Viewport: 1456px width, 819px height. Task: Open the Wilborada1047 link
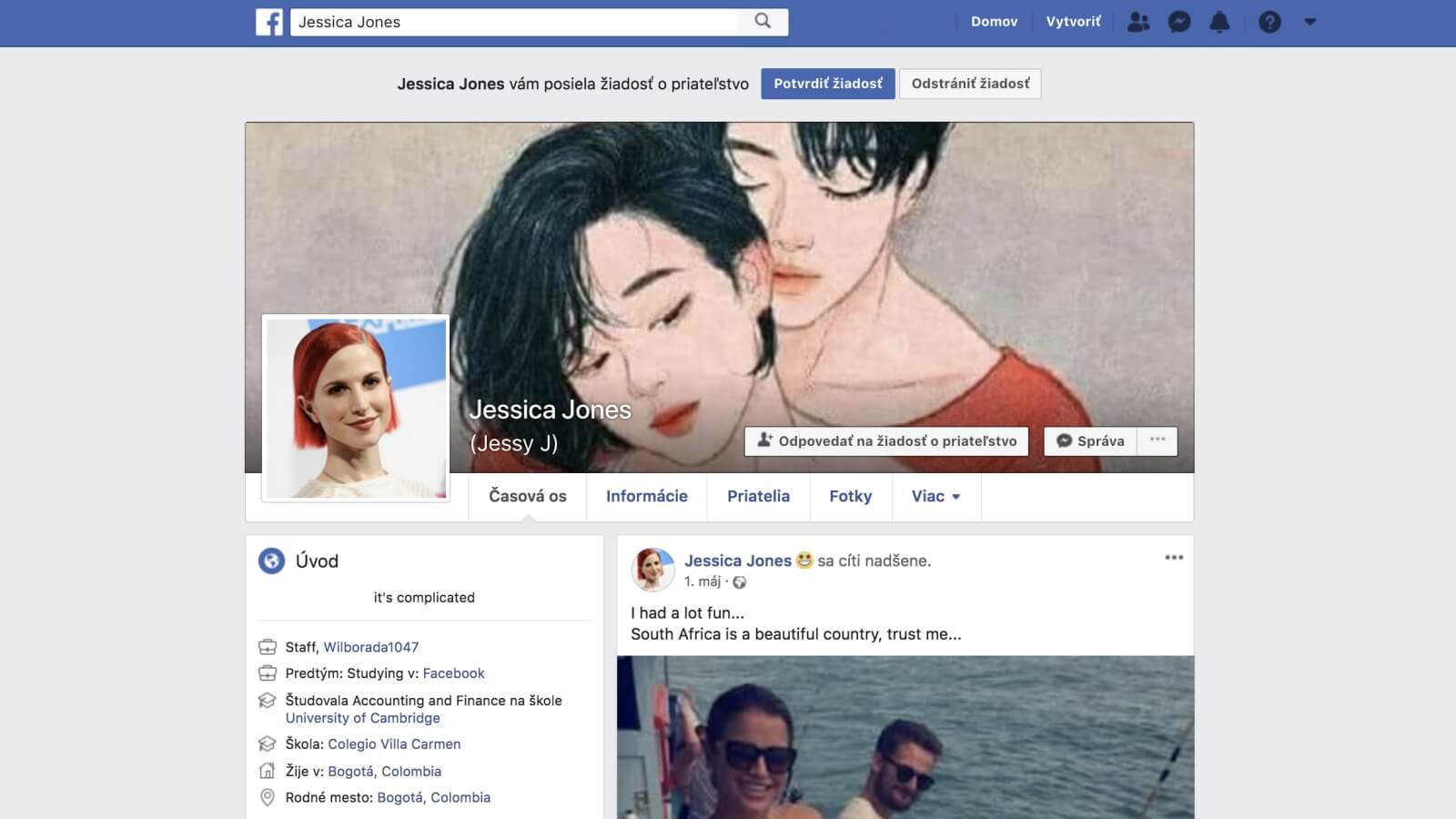point(371,647)
